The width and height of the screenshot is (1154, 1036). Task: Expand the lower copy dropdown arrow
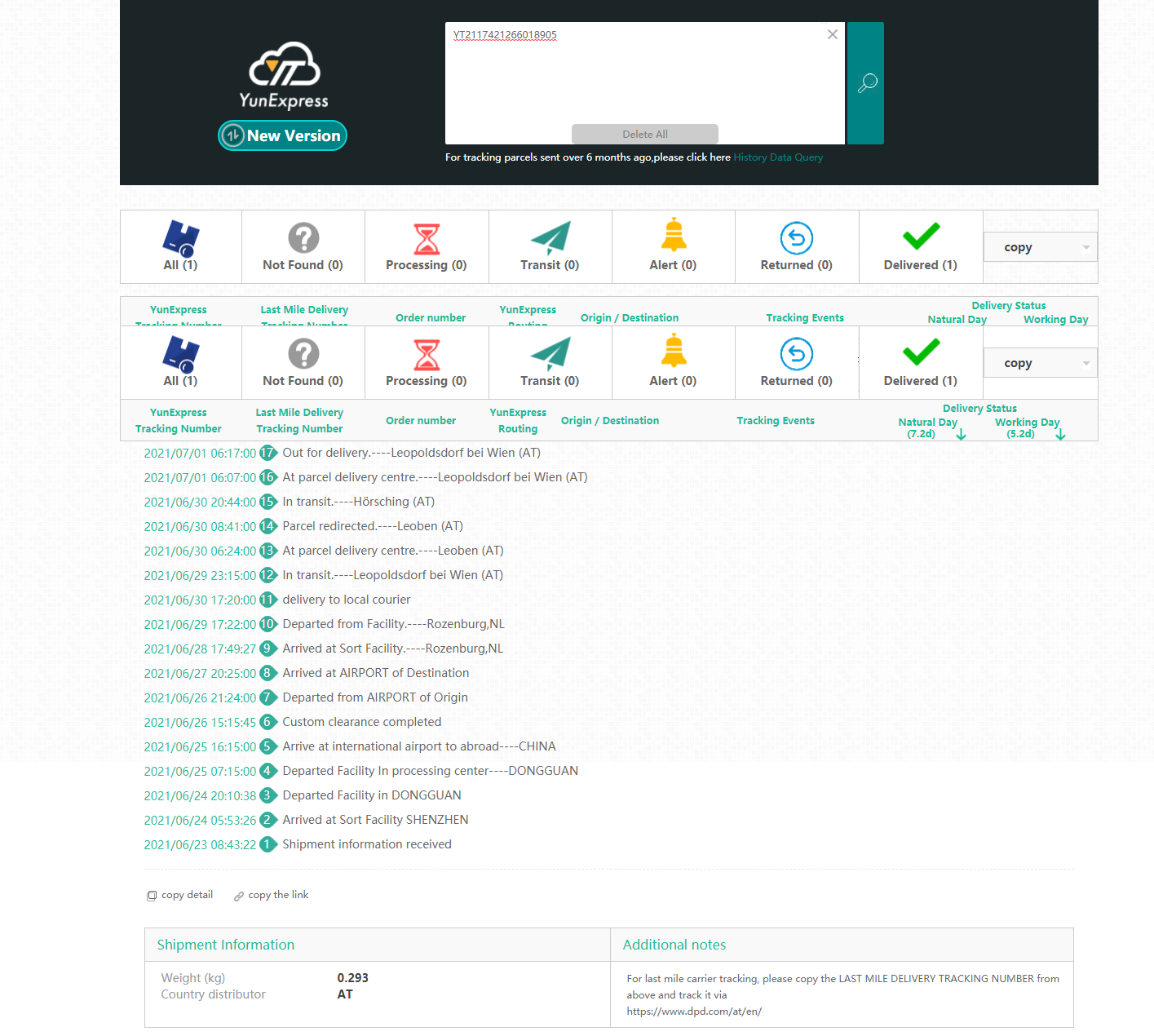tap(1085, 363)
